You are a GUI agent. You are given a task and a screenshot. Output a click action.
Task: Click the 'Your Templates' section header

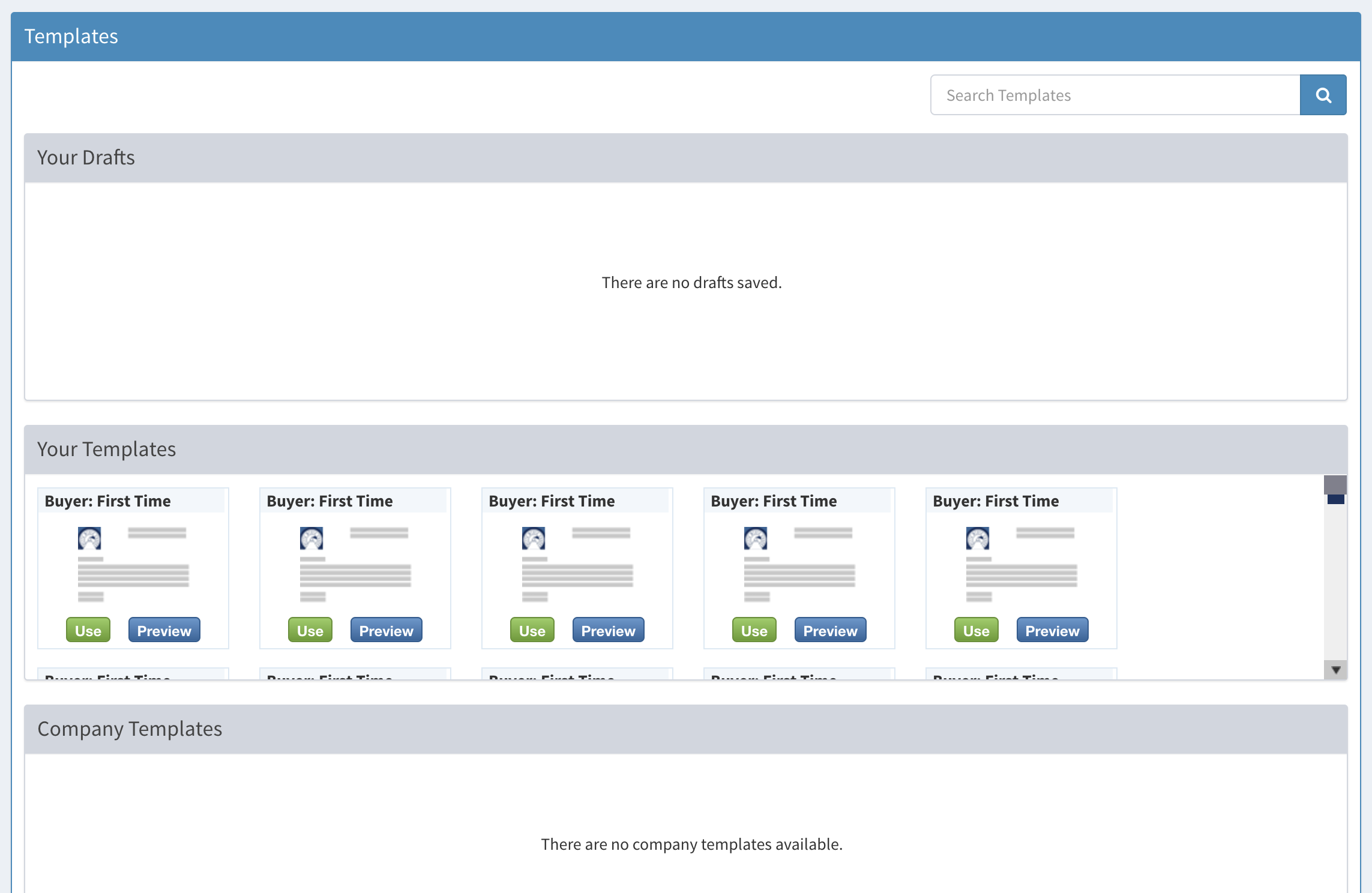pos(686,450)
